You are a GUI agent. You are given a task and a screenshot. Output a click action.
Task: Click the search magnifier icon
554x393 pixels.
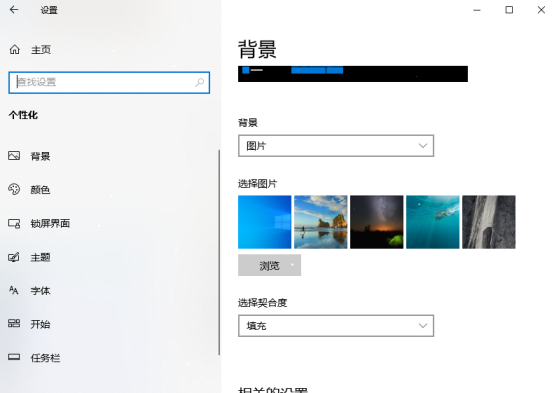click(200, 82)
